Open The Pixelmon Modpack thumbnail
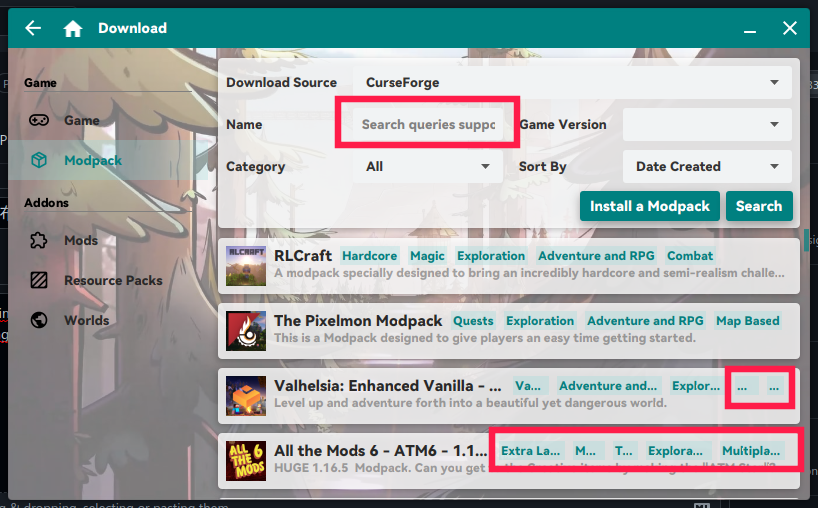818x508 pixels. (x=246, y=331)
